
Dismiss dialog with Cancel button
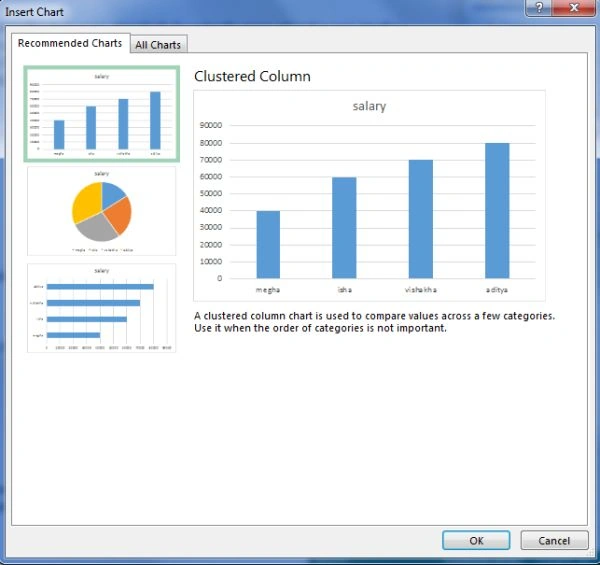554,541
